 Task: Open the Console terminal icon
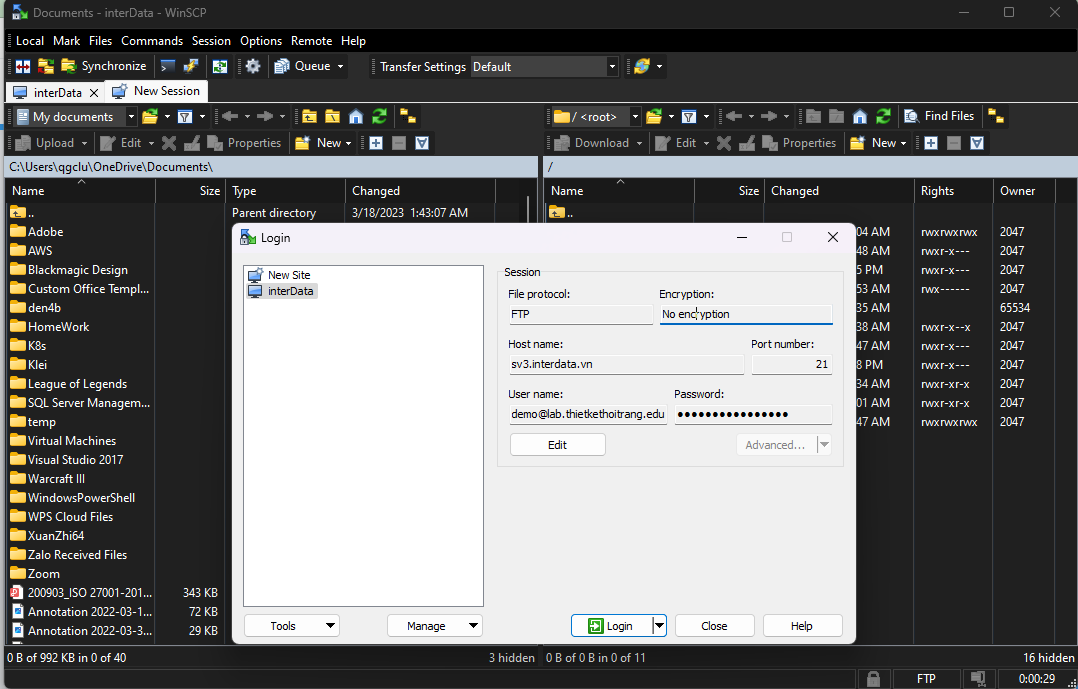(x=168, y=66)
